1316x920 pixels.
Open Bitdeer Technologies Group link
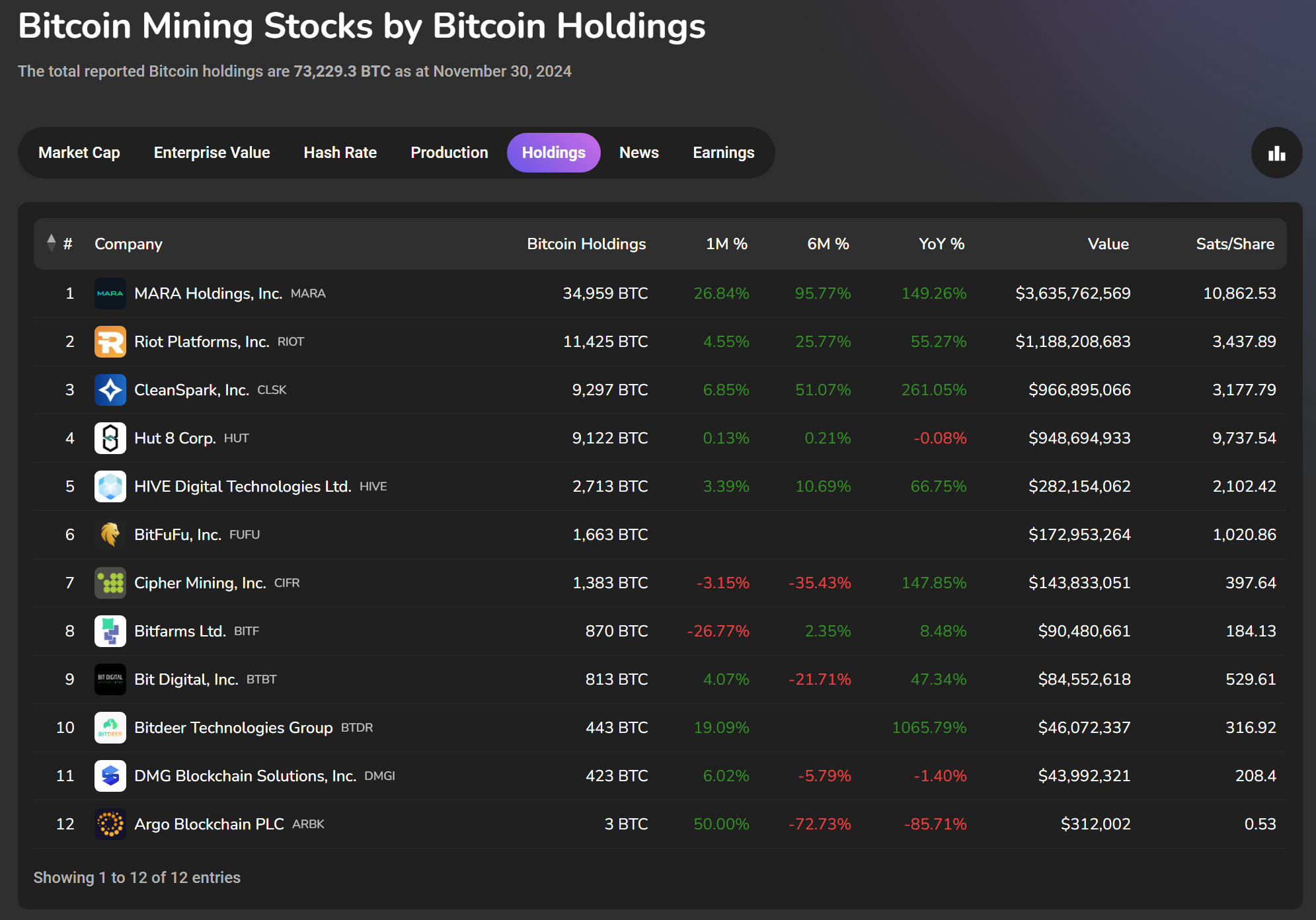pos(233,728)
